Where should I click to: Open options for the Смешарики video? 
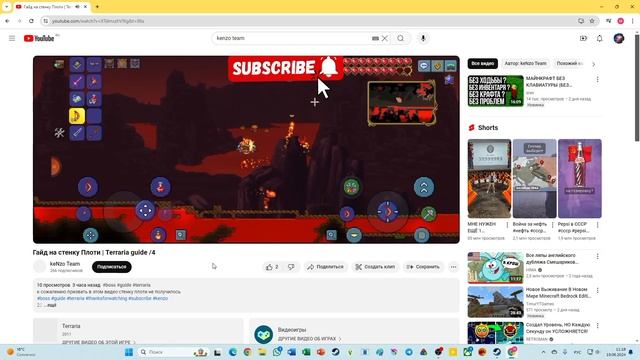(597, 256)
